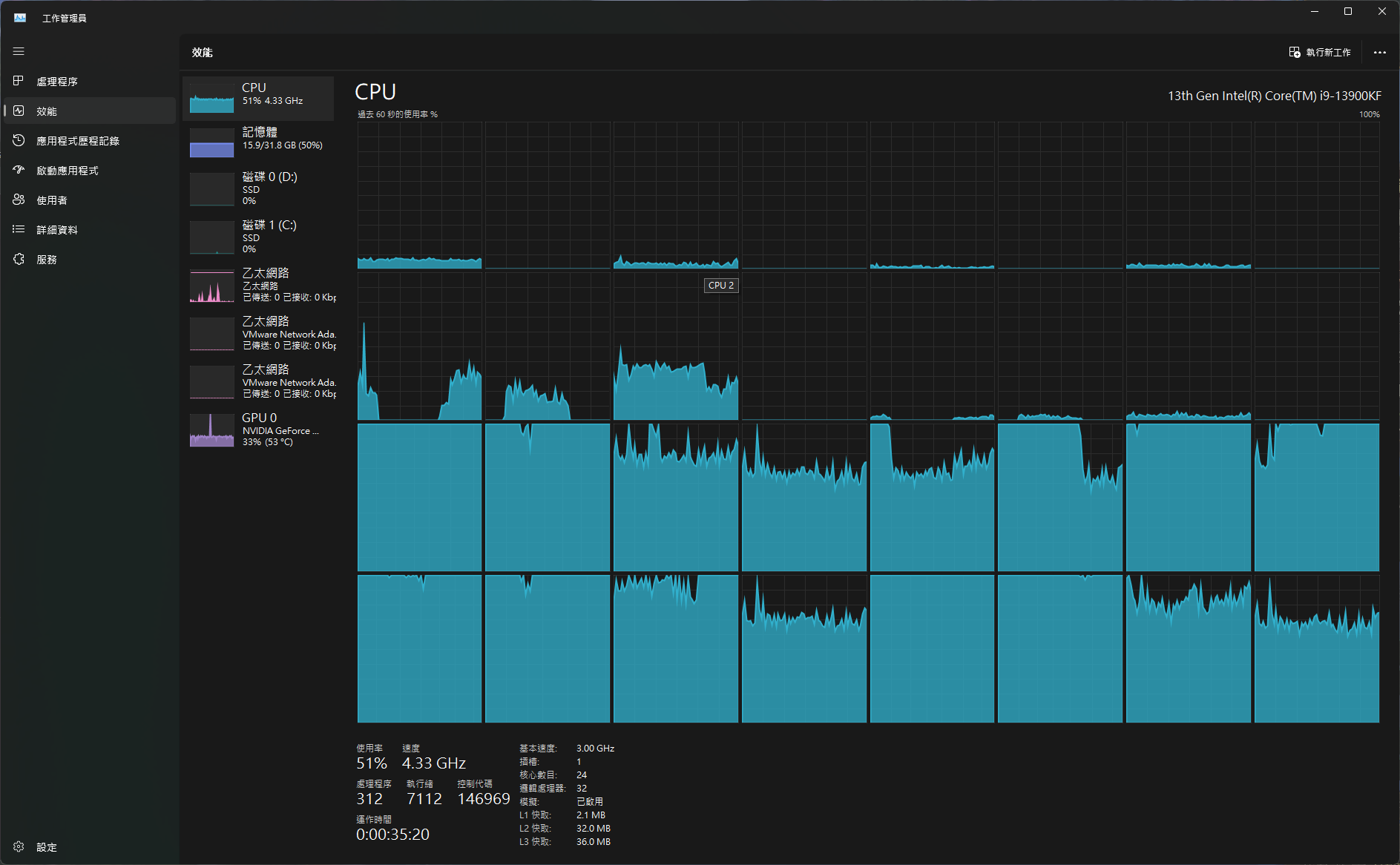Click the 基本速度 3.00 GHz value

tap(596, 749)
